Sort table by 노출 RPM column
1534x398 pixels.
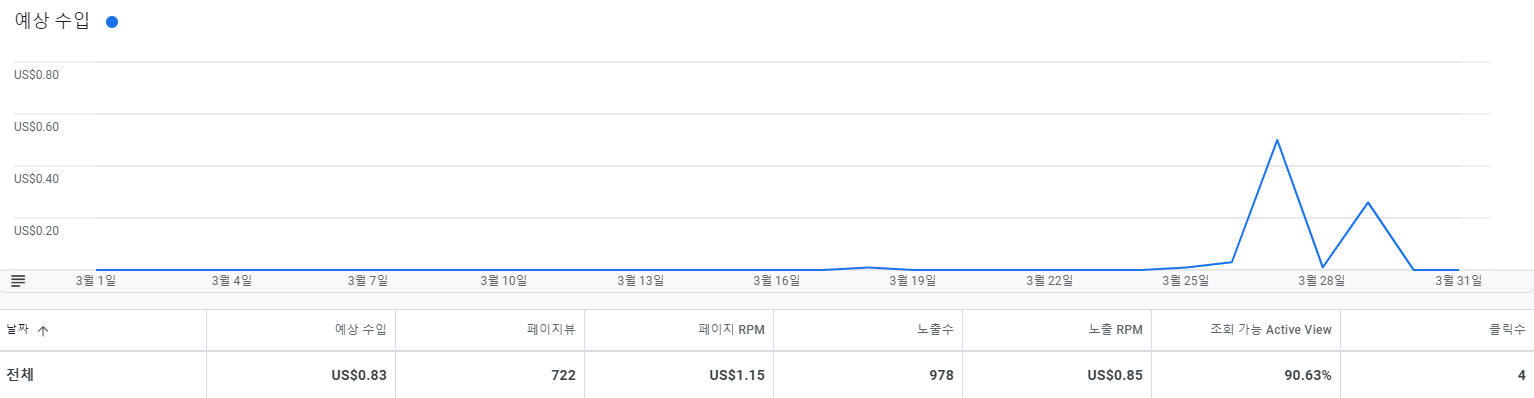click(1115, 329)
